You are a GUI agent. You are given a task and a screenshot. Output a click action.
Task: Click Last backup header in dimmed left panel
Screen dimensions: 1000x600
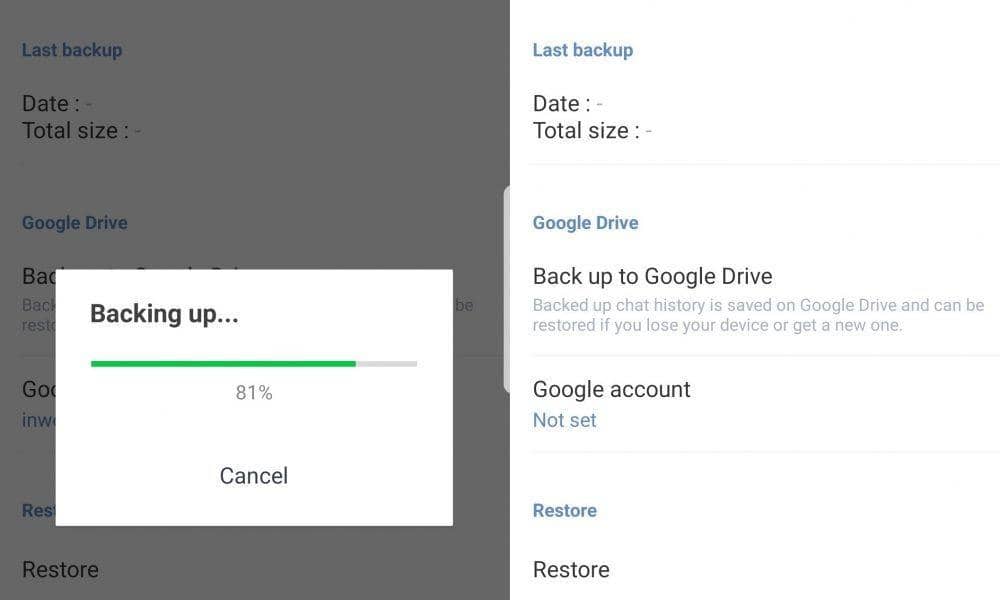[72, 50]
